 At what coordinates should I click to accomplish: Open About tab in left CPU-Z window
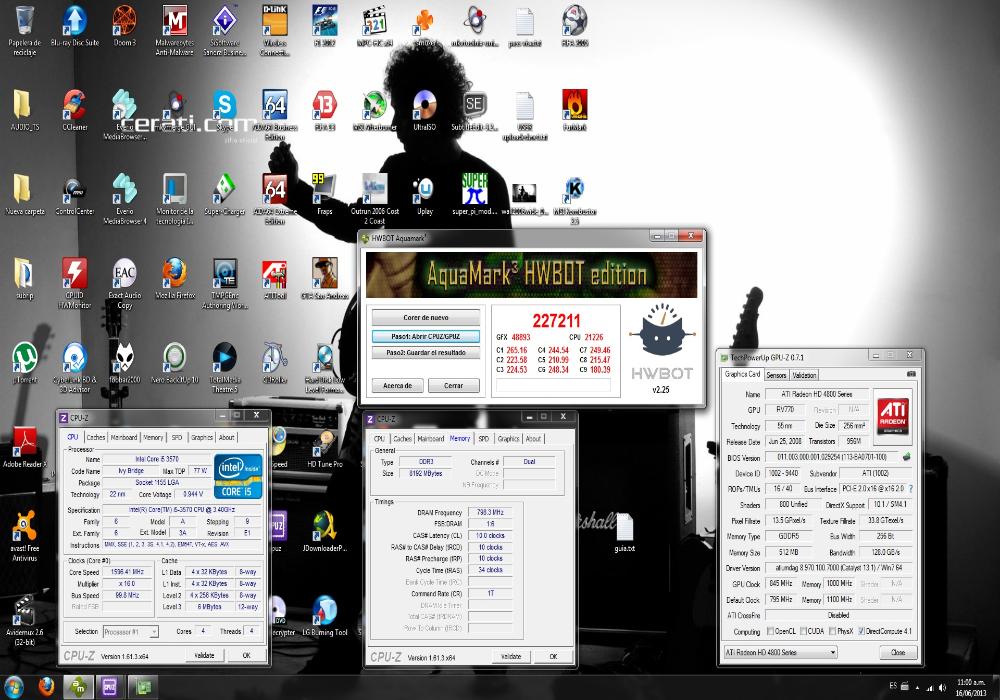(x=226, y=437)
